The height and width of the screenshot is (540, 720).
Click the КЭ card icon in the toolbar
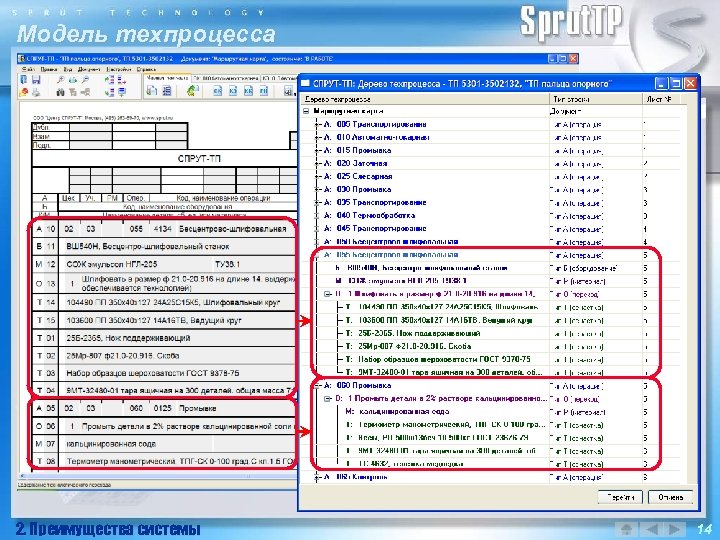(233, 91)
